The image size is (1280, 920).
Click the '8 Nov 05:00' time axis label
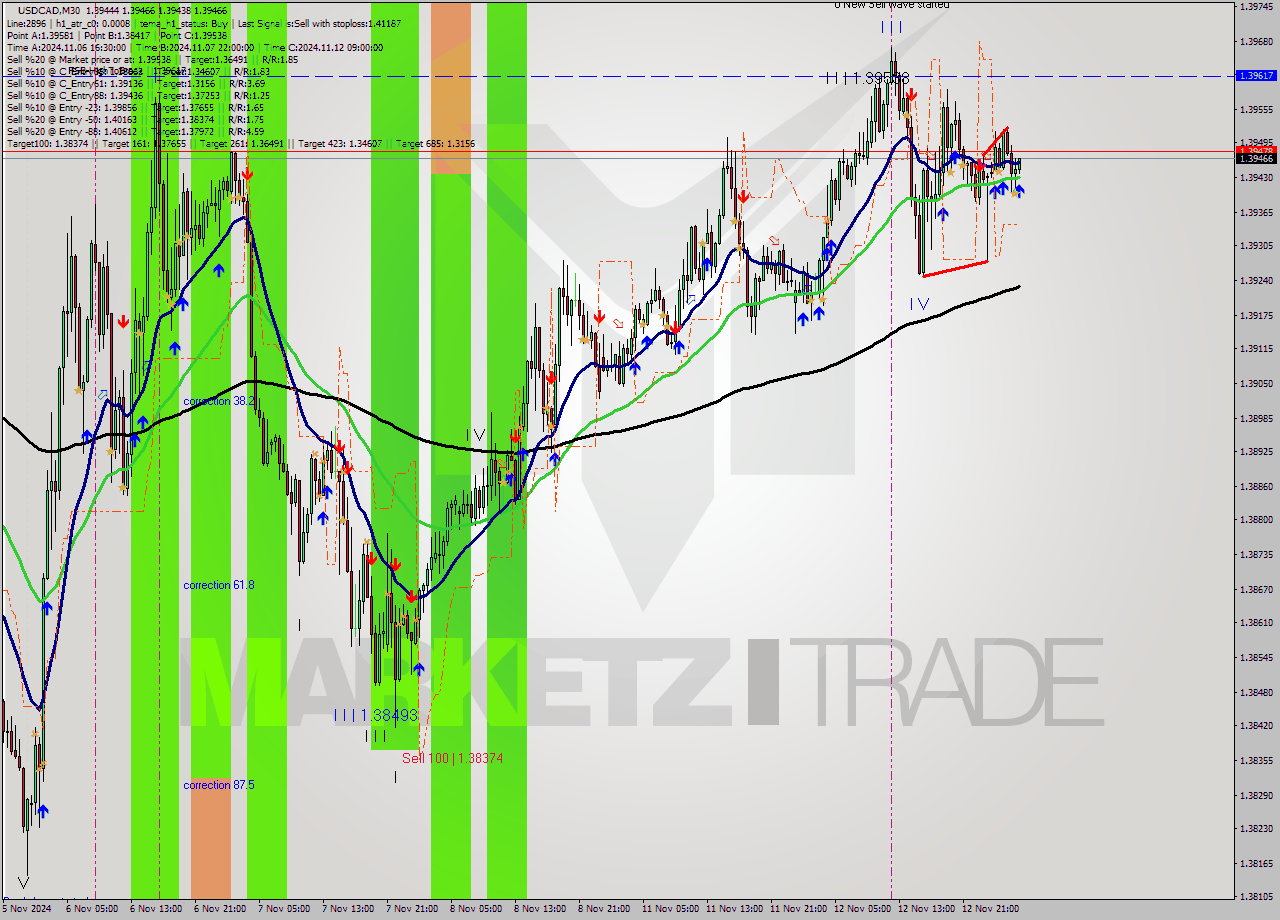tap(476, 909)
